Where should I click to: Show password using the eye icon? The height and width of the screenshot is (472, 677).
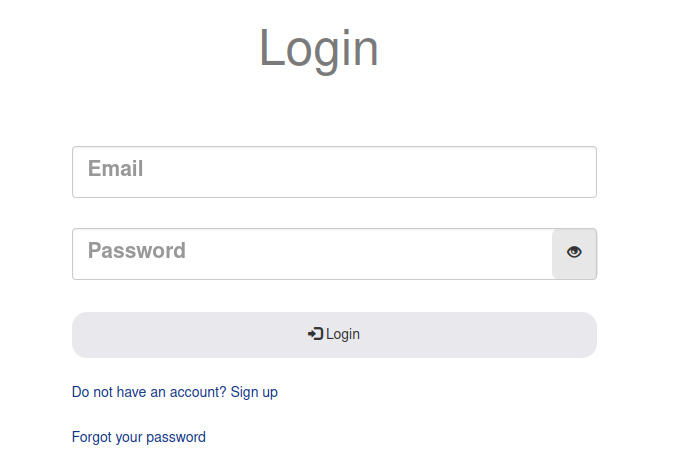click(x=574, y=253)
